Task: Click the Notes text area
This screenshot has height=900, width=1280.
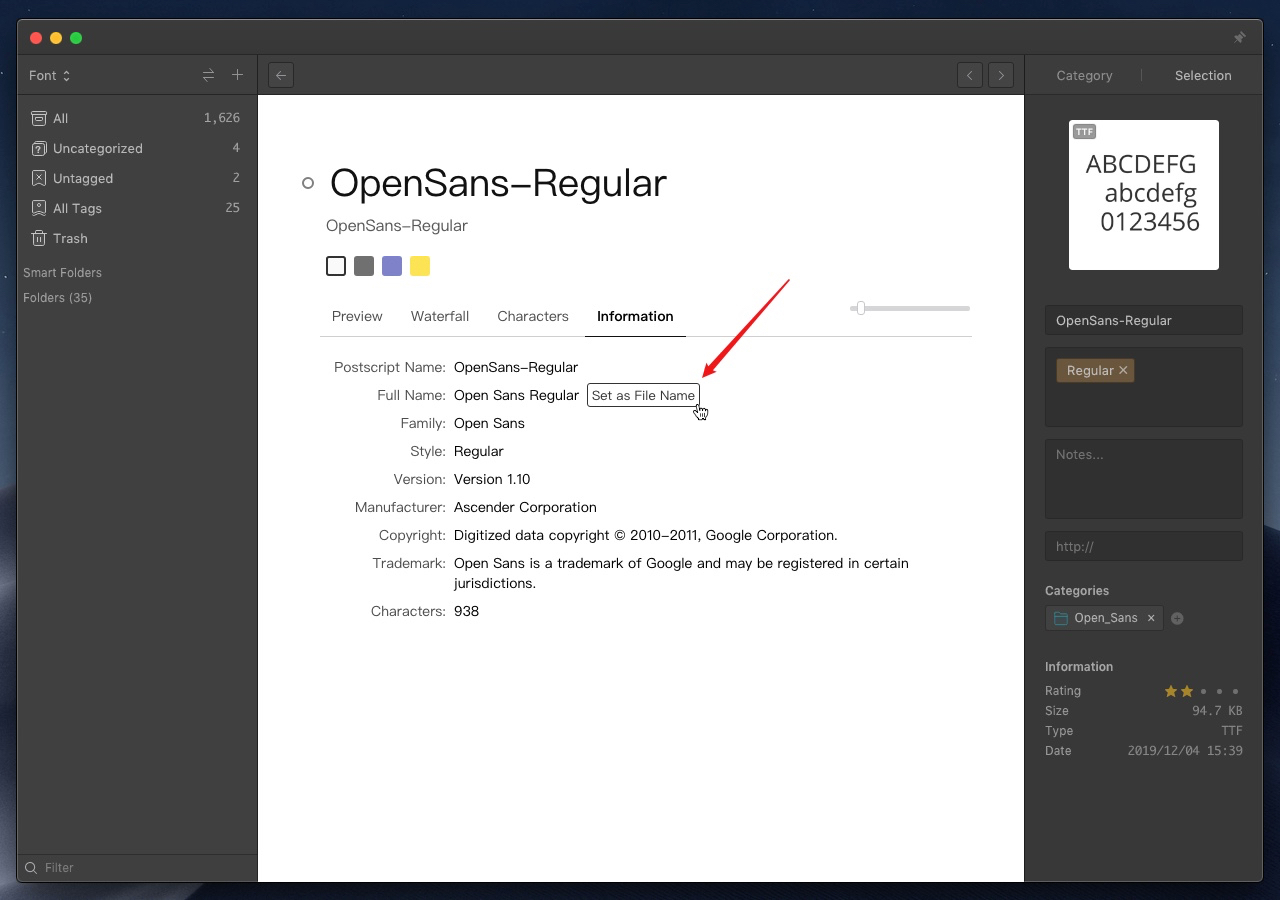Action: pos(1144,479)
